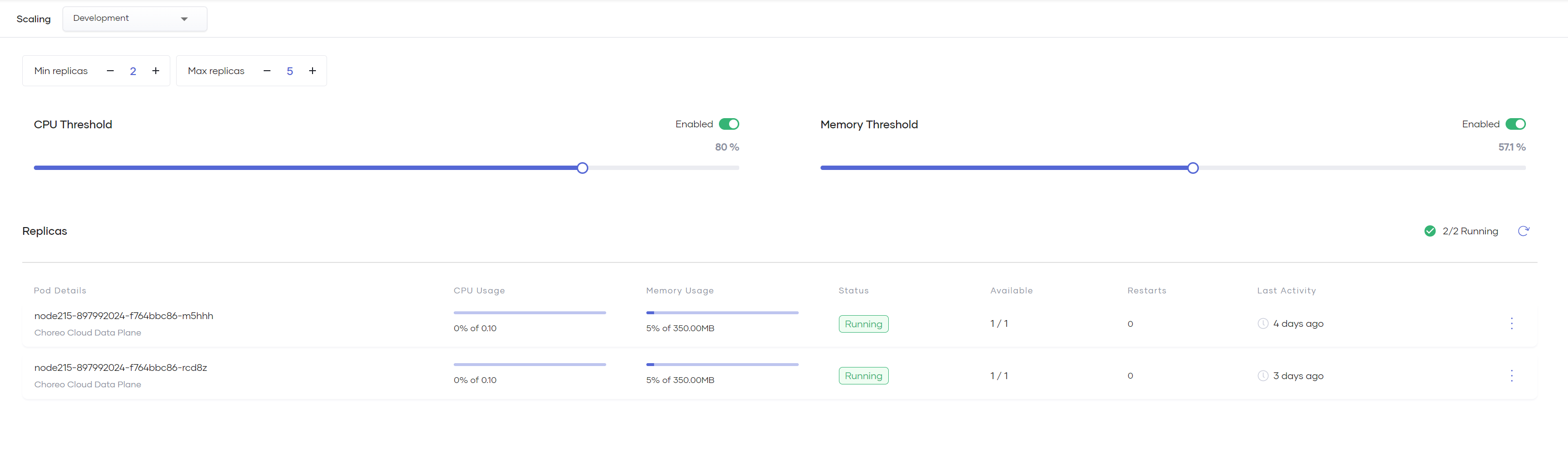This screenshot has height=459, width=1568.
Task: Click the Memory Threshold slider handle
Action: [x=1193, y=168]
